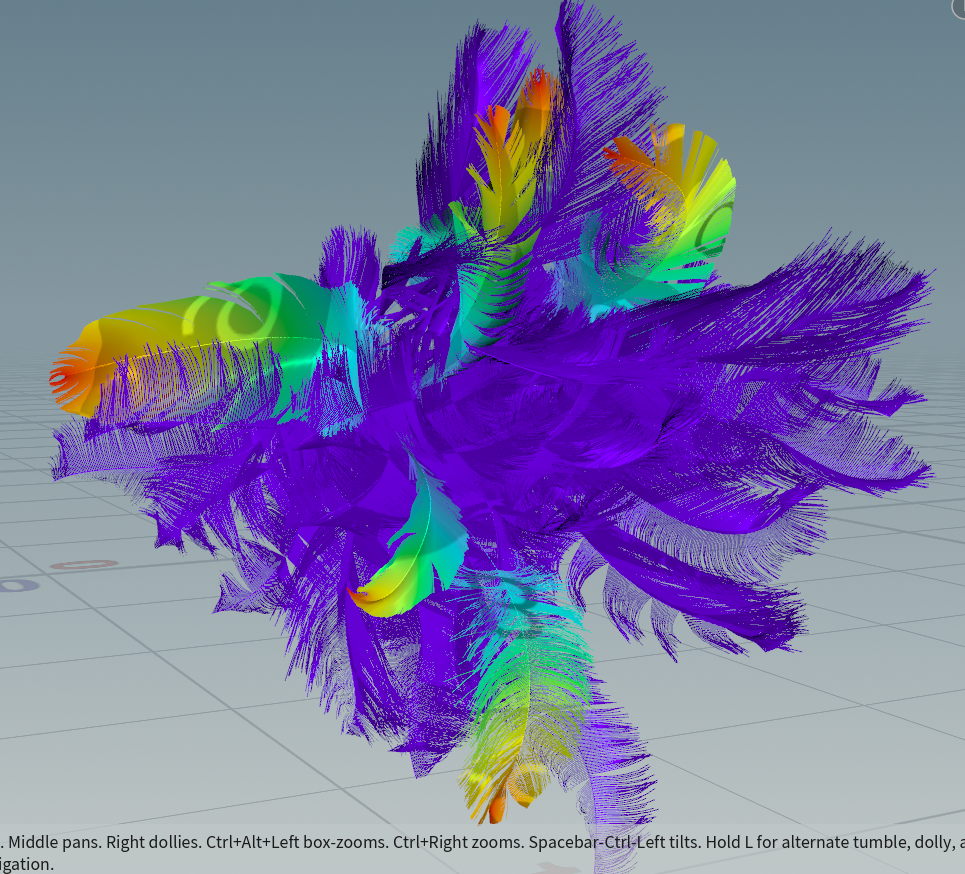Click the blue origin marker on the grid floor

tap(14, 585)
